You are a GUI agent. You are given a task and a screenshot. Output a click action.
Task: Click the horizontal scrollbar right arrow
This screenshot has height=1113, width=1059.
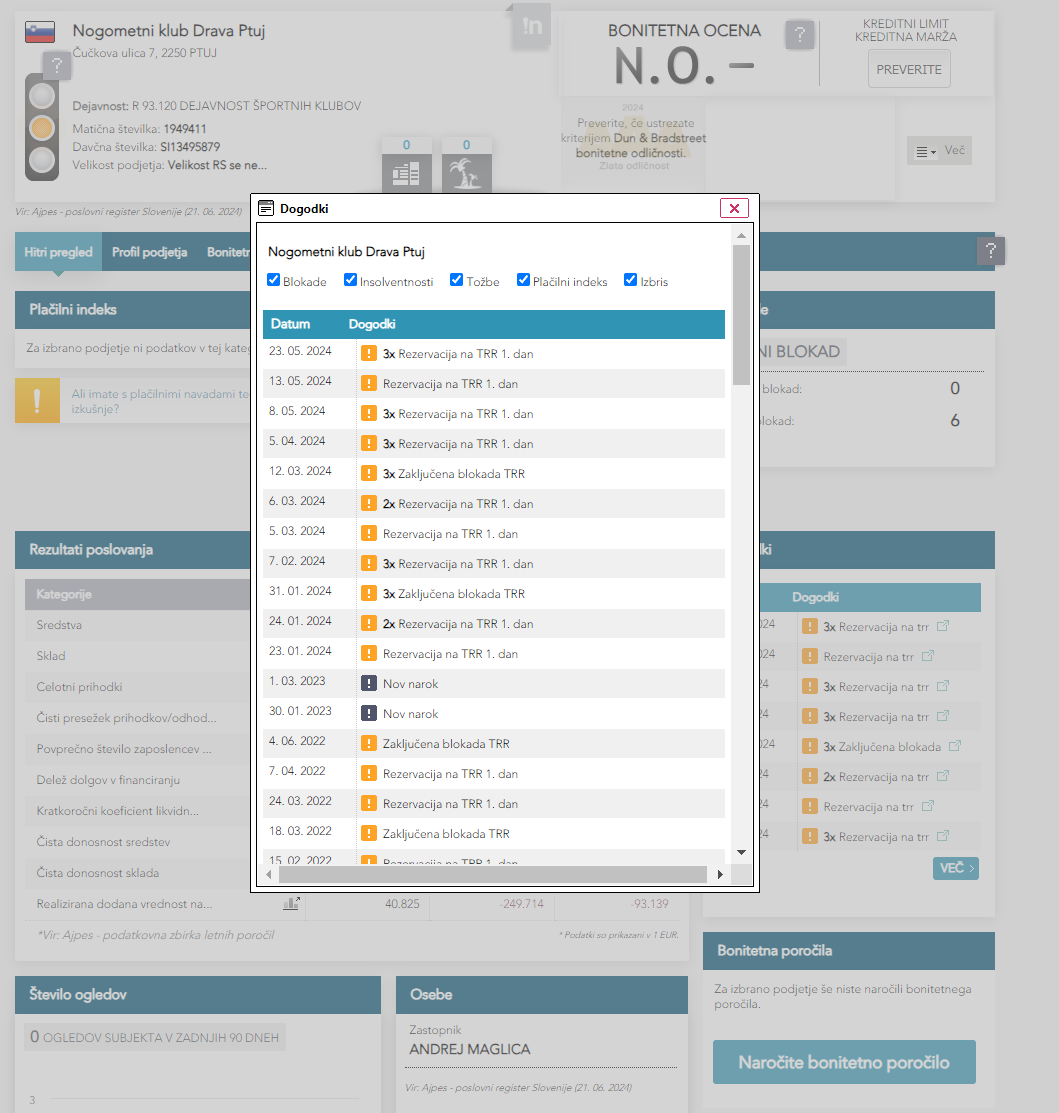(720, 875)
